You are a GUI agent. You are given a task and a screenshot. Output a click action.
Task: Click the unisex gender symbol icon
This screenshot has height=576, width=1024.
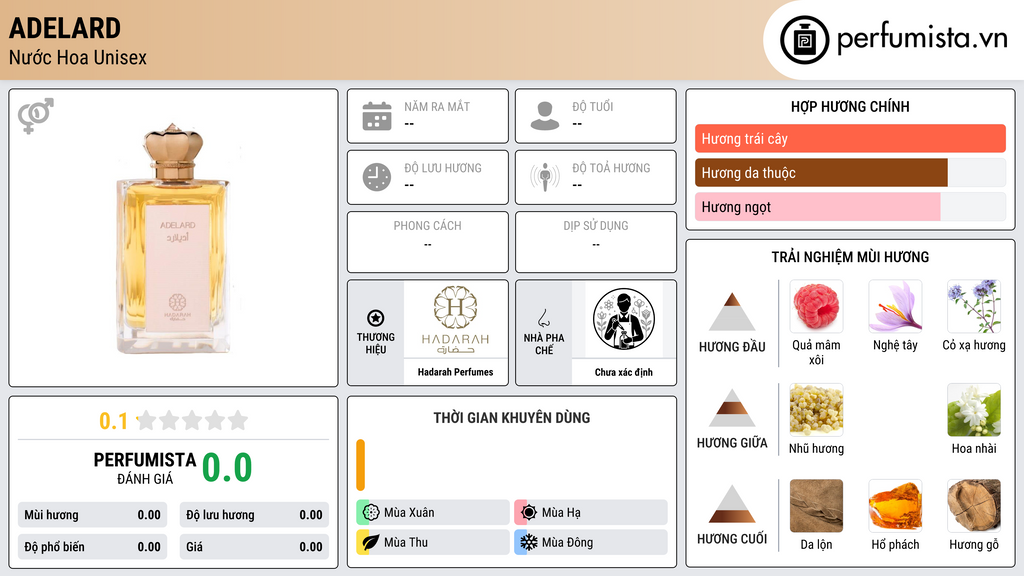(x=36, y=116)
